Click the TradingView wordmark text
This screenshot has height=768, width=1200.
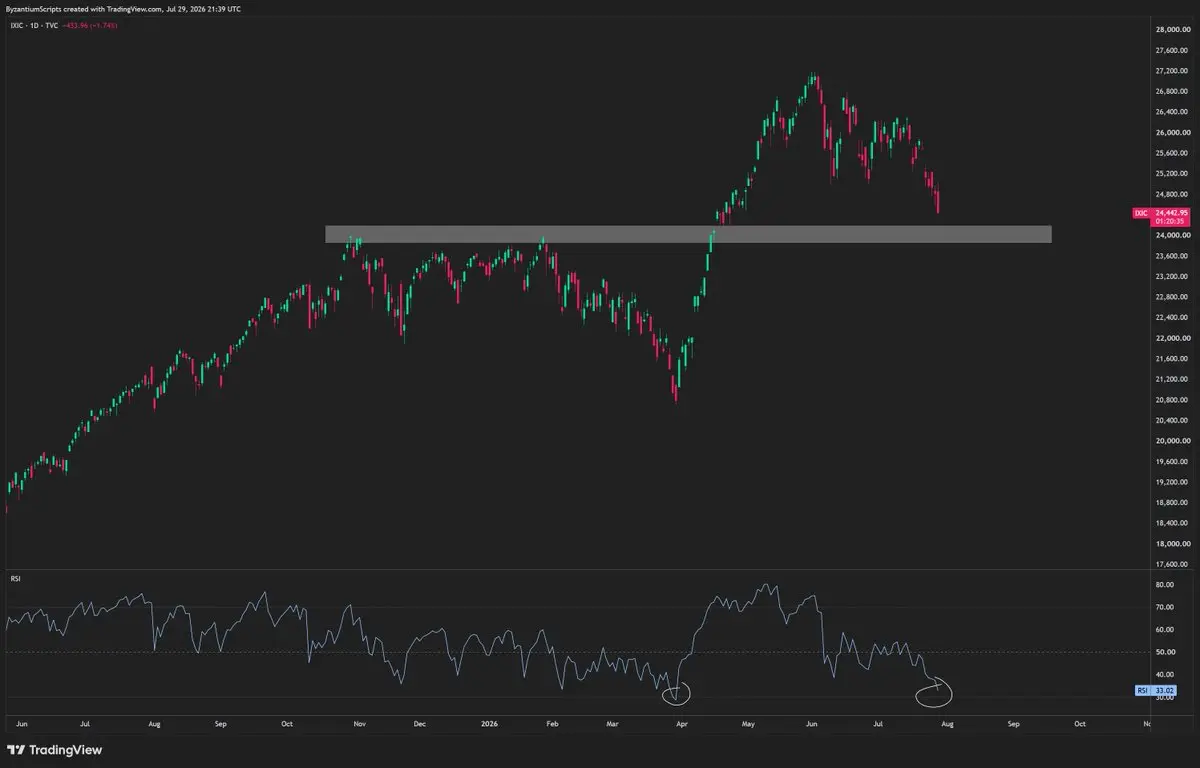[66, 750]
